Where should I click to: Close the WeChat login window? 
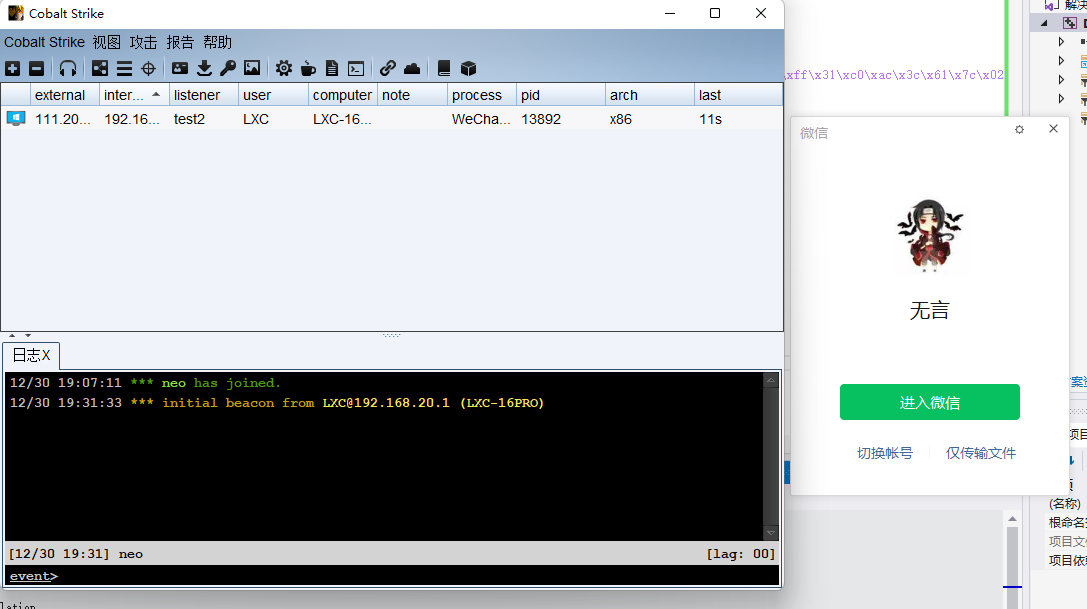click(1053, 128)
